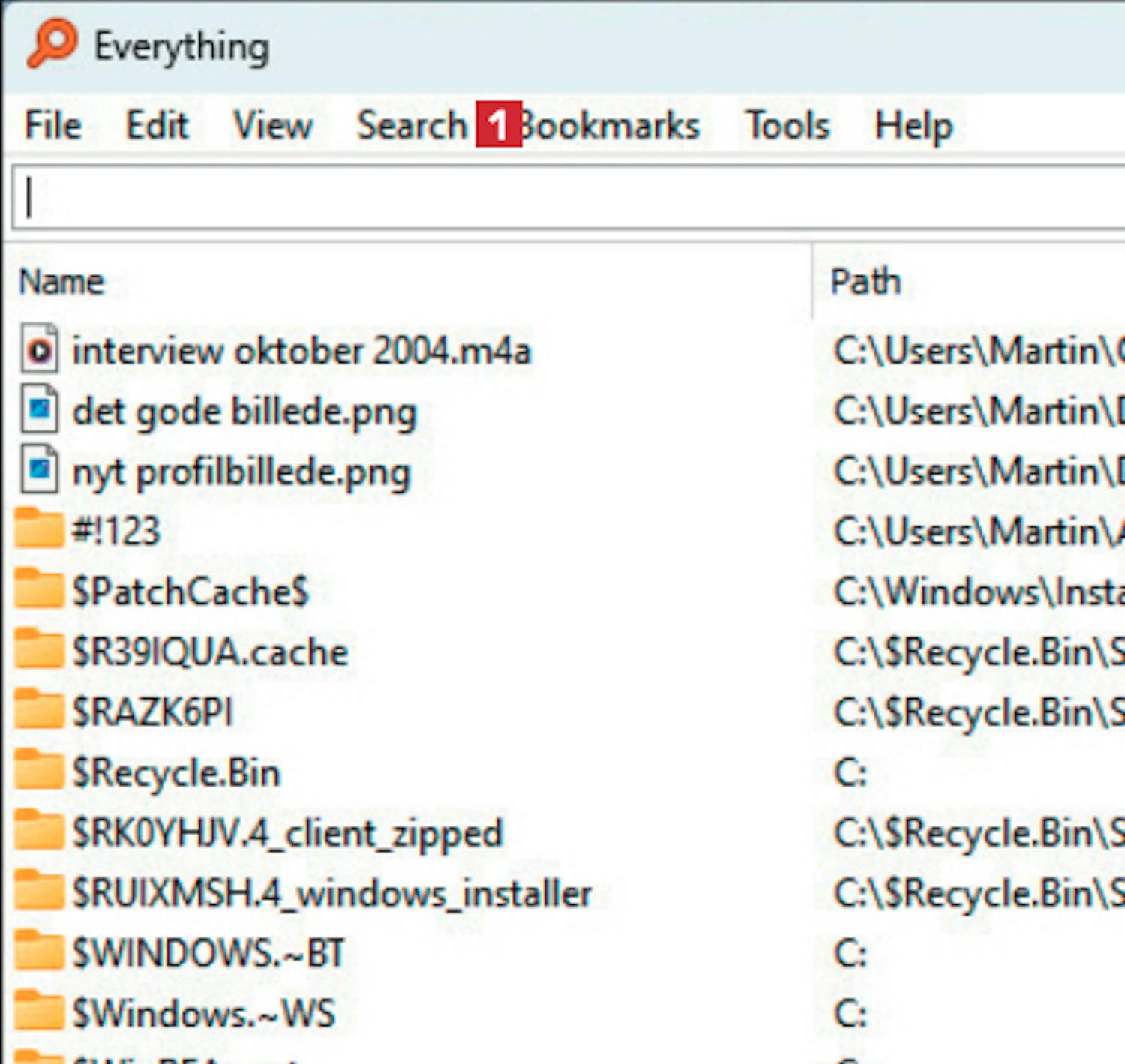
Task: Select the $WINDOWS.~BT folder icon
Action: pos(39,952)
